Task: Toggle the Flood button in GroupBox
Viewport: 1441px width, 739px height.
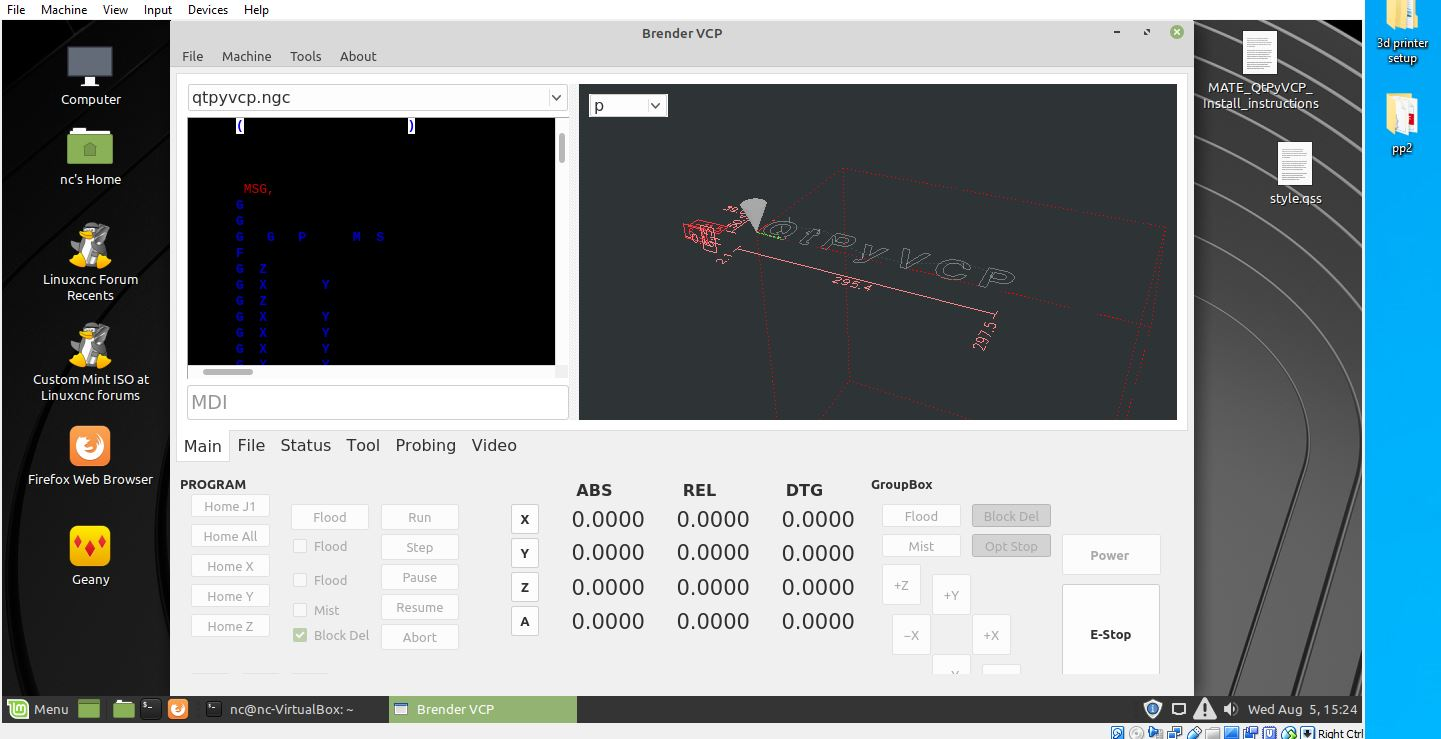Action: coord(921,516)
